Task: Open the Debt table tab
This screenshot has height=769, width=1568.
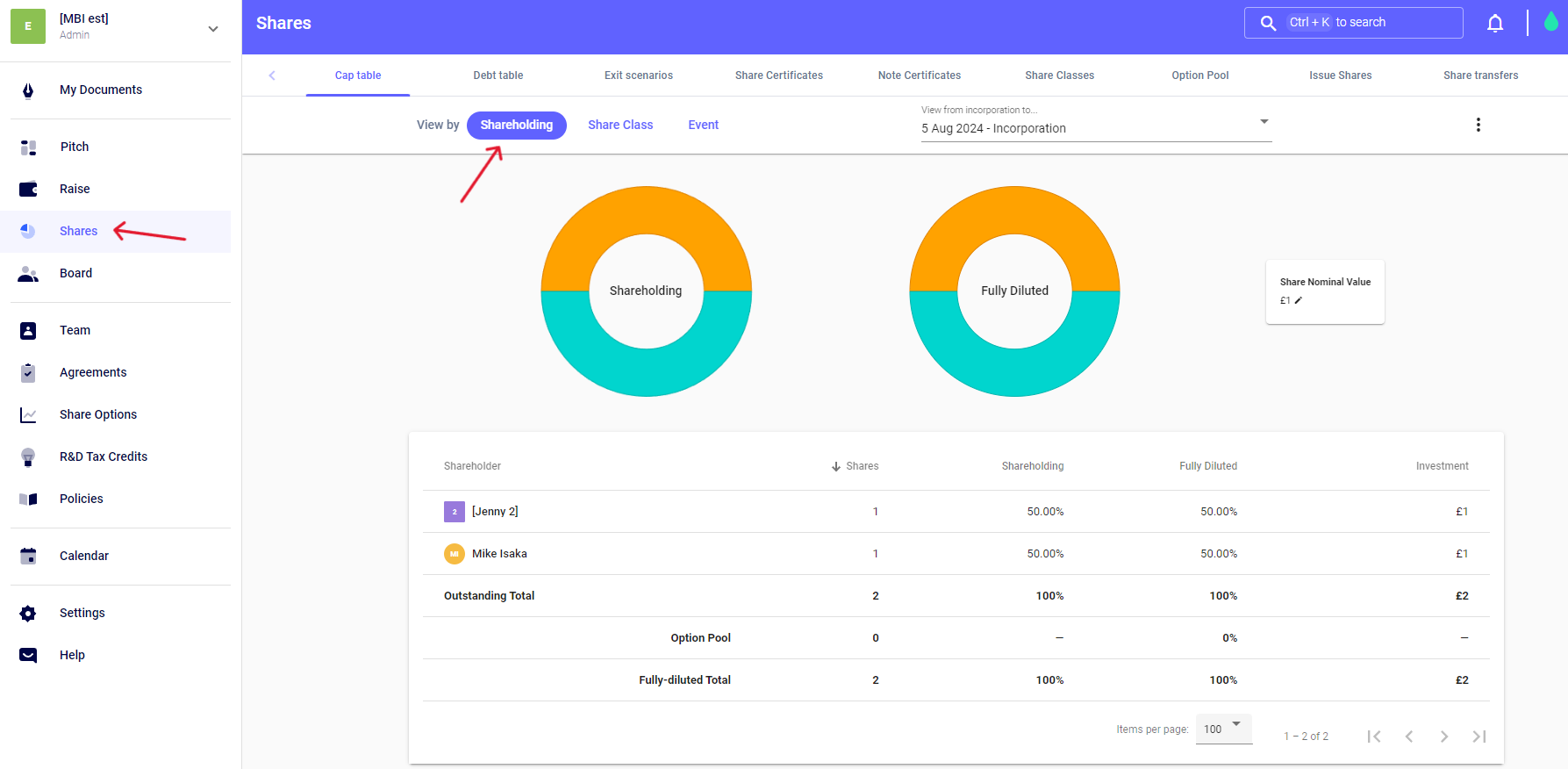Action: point(498,75)
